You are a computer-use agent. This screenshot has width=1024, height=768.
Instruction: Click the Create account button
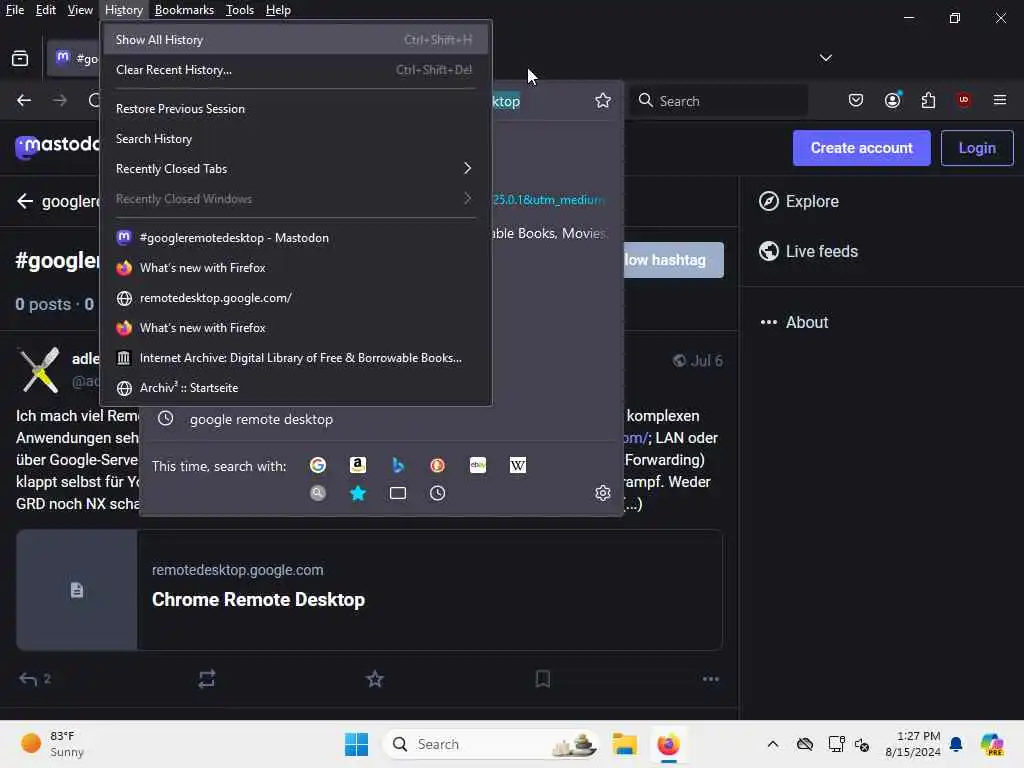(x=861, y=148)
